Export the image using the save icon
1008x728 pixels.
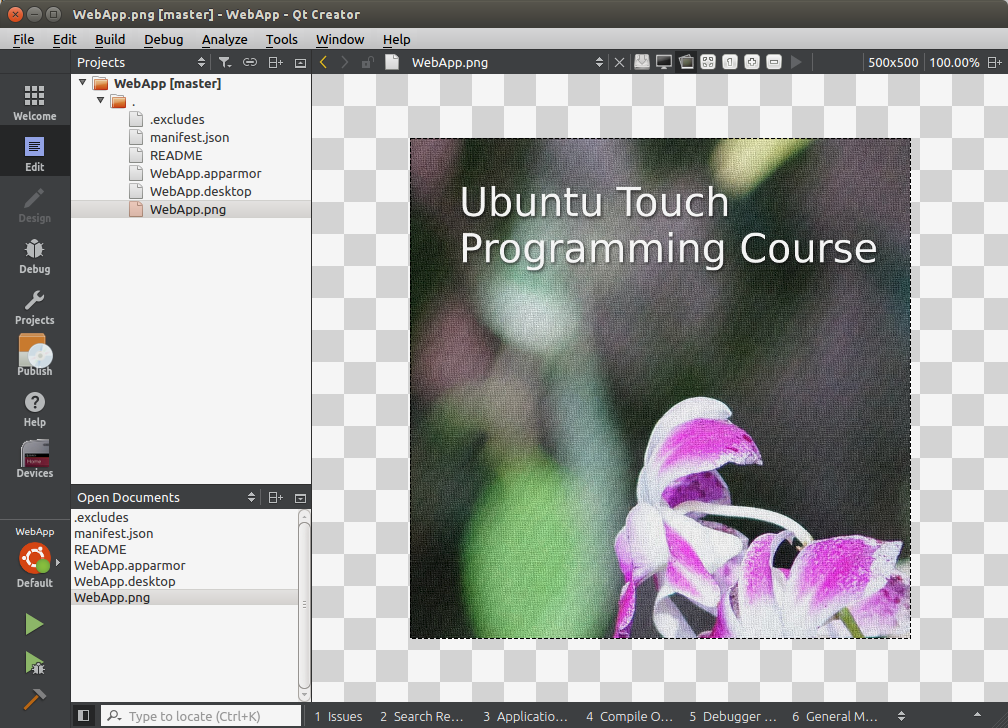pos(642,62)
